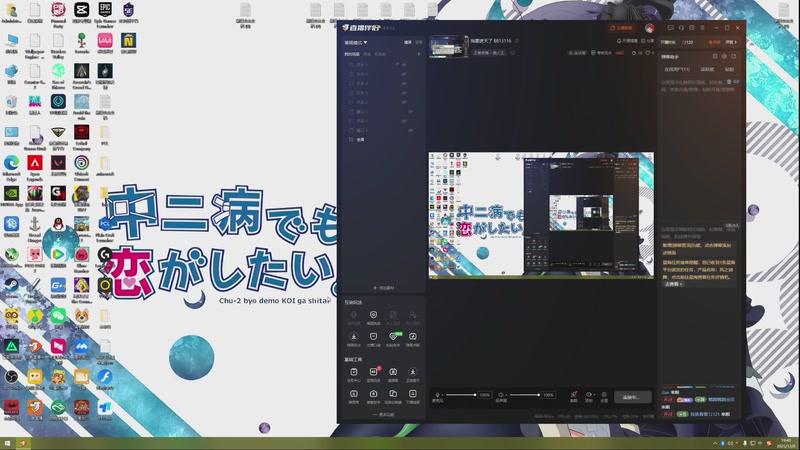Viewport: 800px width, 450px height.
Task: Open the beauty effects icon near the sliders
Action: [x=573, y=394]
